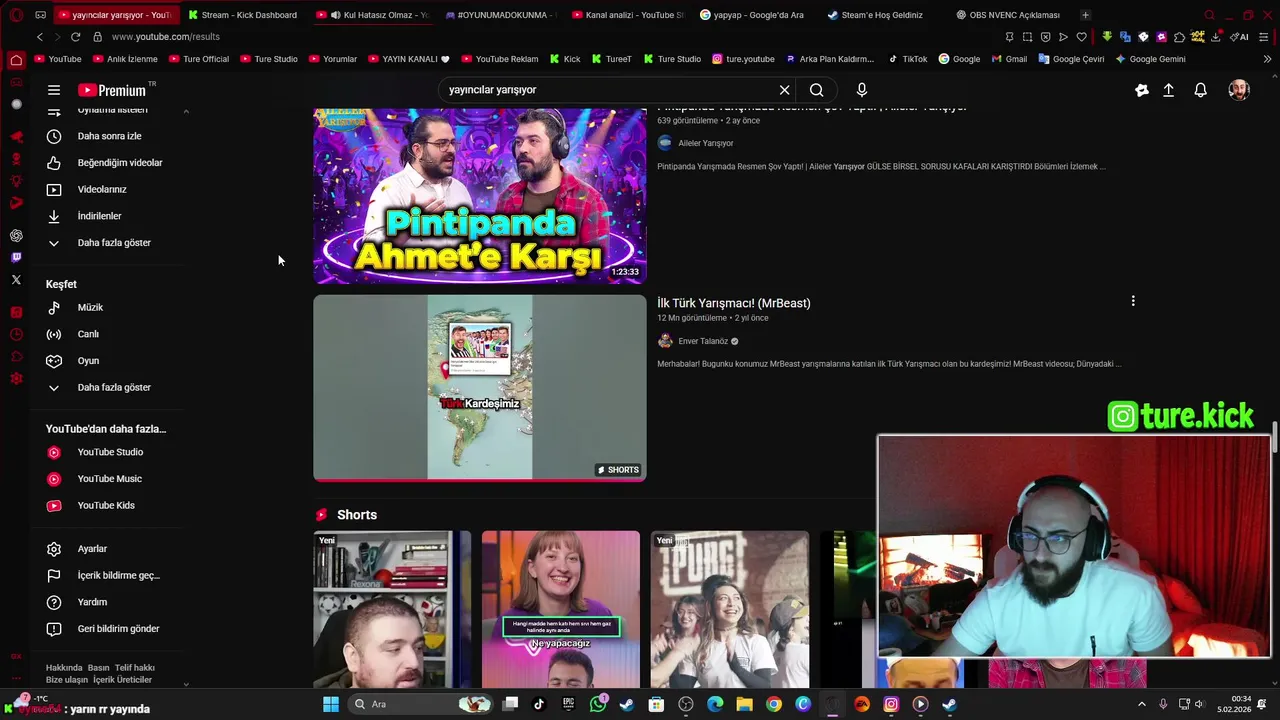The width and height of the screenshot is (1280, 720).
Task: Switch to 'Kul Hatasız Olmaz' tab
Action: pos(376,15)
